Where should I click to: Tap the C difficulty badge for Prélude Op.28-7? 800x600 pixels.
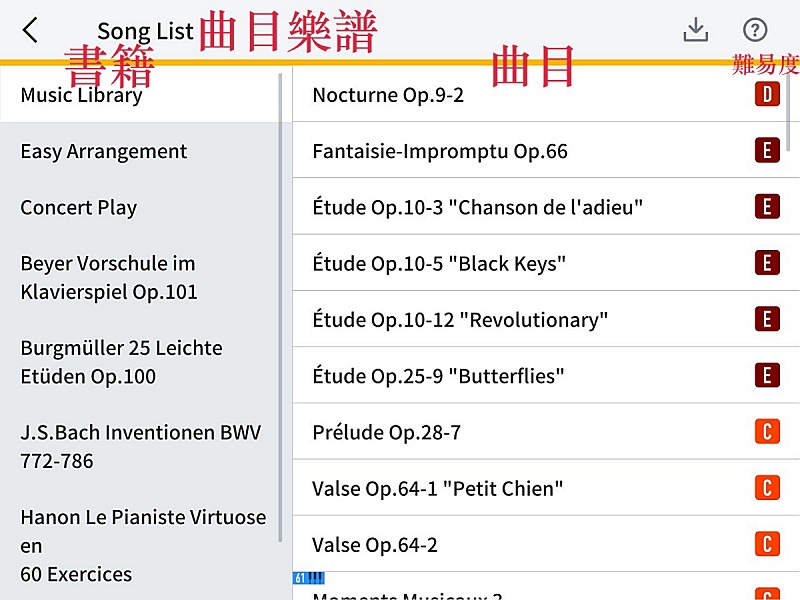[x=766, y=432]
